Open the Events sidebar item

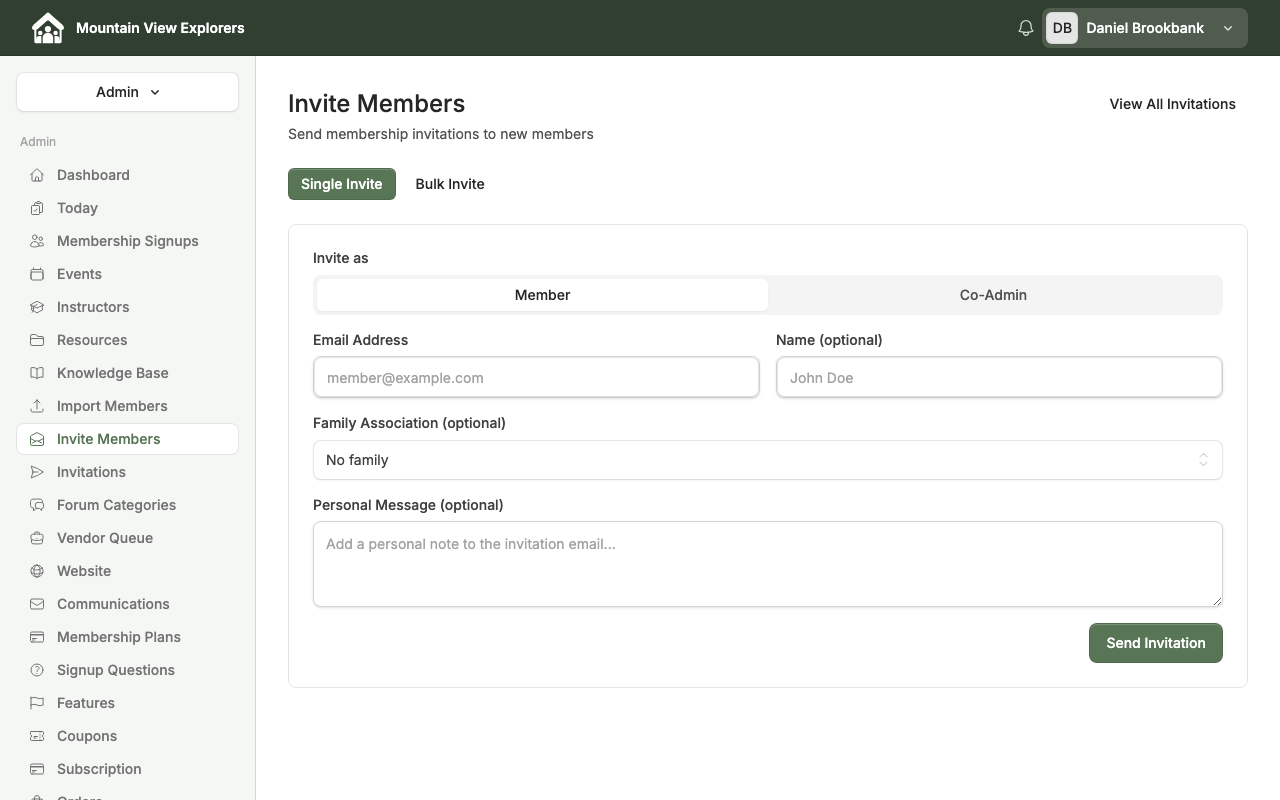pos(127,274)
